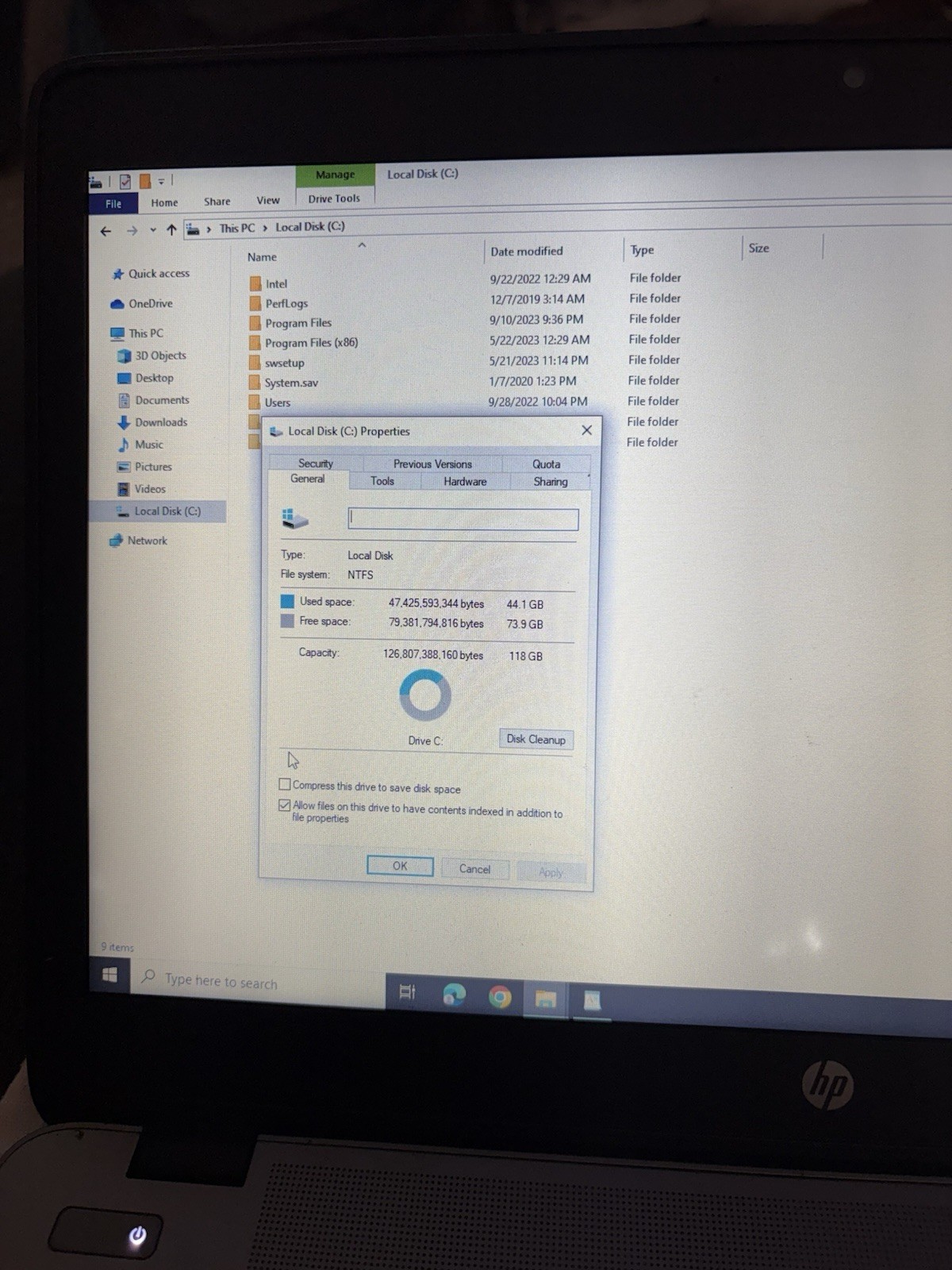952x1270 pixels.
Task: Launch Microsoft Edge from taskbar
Action: 454,995
